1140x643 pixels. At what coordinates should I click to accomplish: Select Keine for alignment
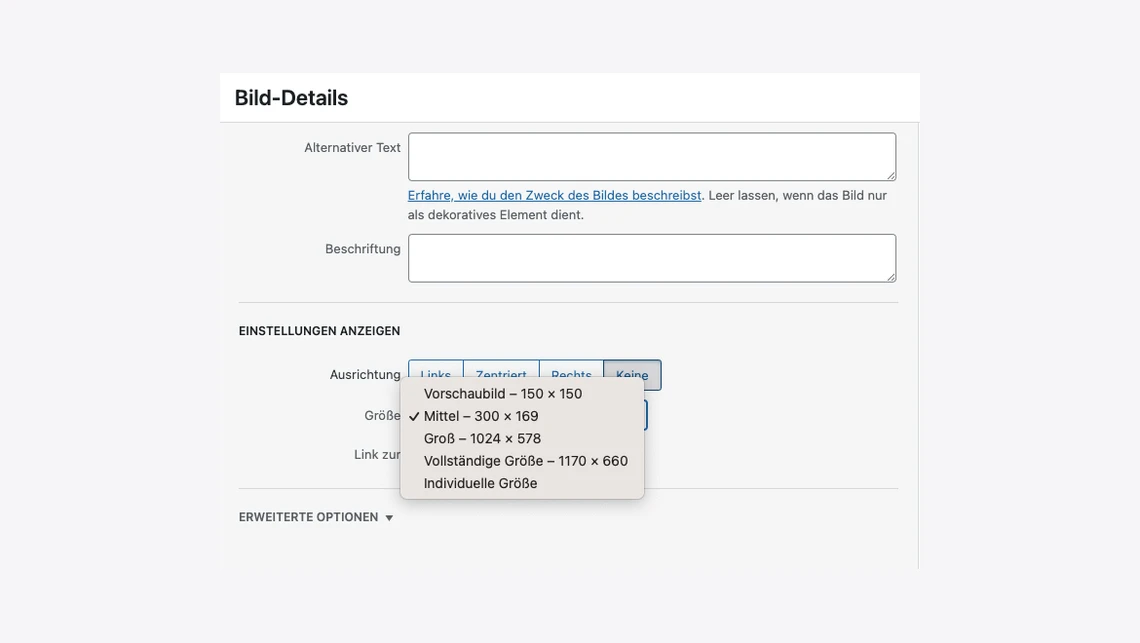[632, 374]
